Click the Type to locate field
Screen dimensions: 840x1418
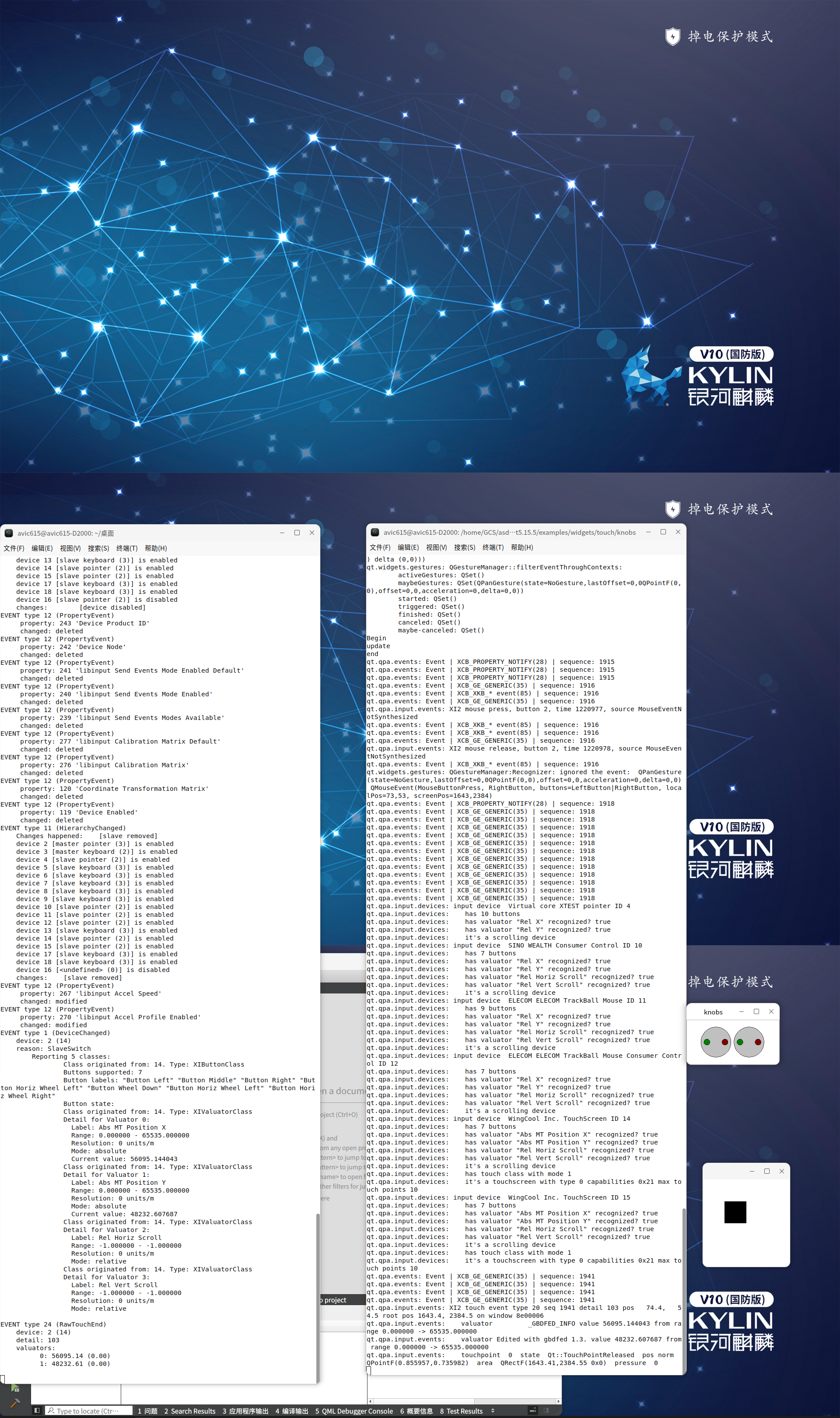[x=88, y=1411]
